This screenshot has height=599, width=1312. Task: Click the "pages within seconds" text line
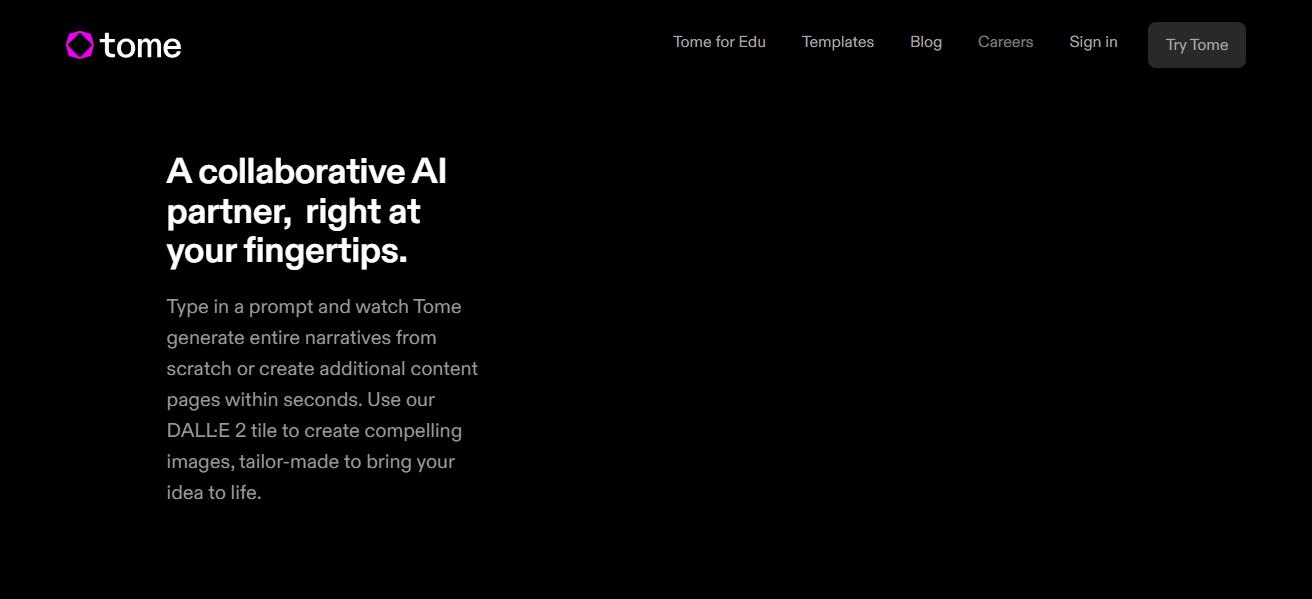pos(300,400)
